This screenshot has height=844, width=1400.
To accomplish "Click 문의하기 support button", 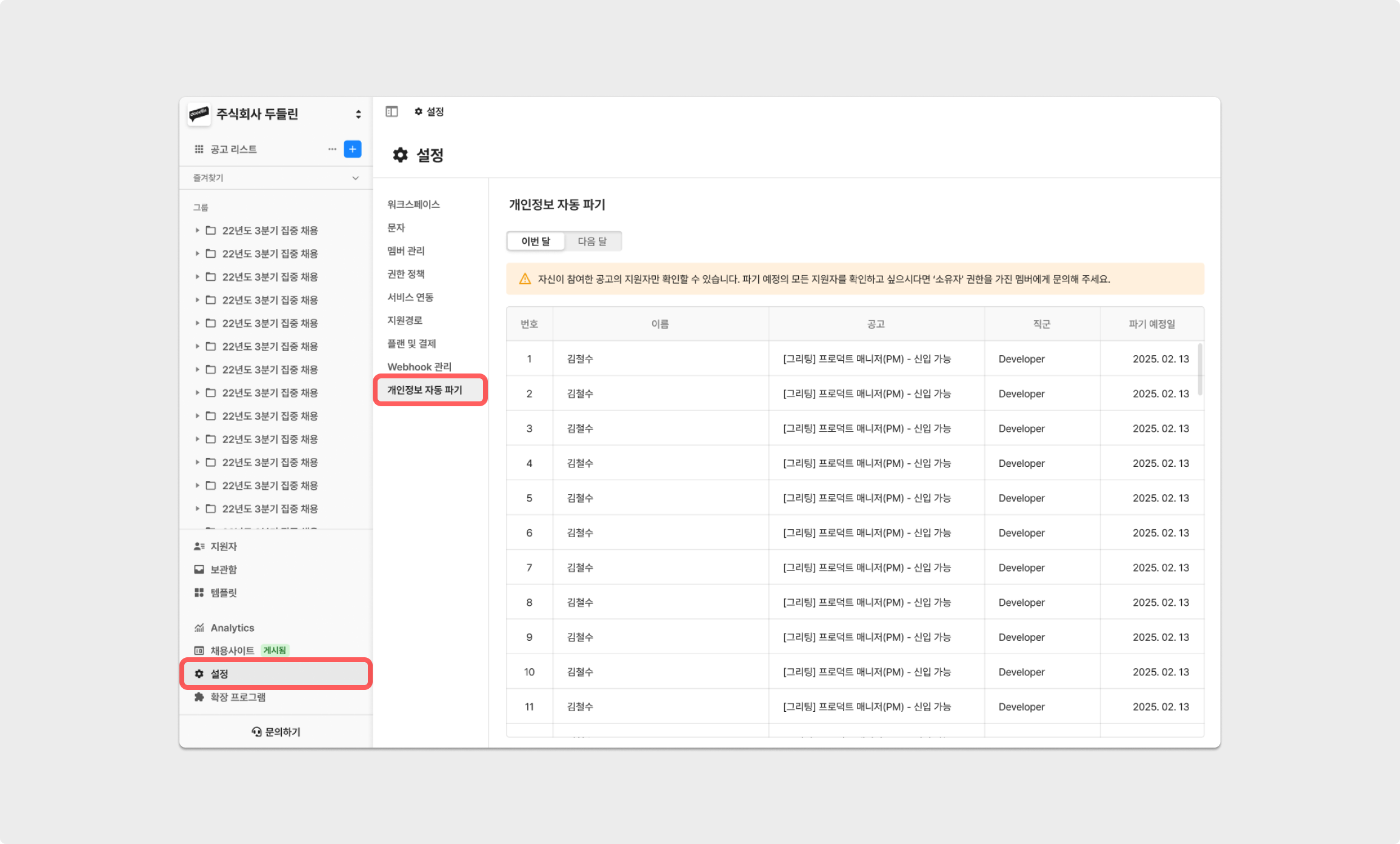I will pos(276,732).
